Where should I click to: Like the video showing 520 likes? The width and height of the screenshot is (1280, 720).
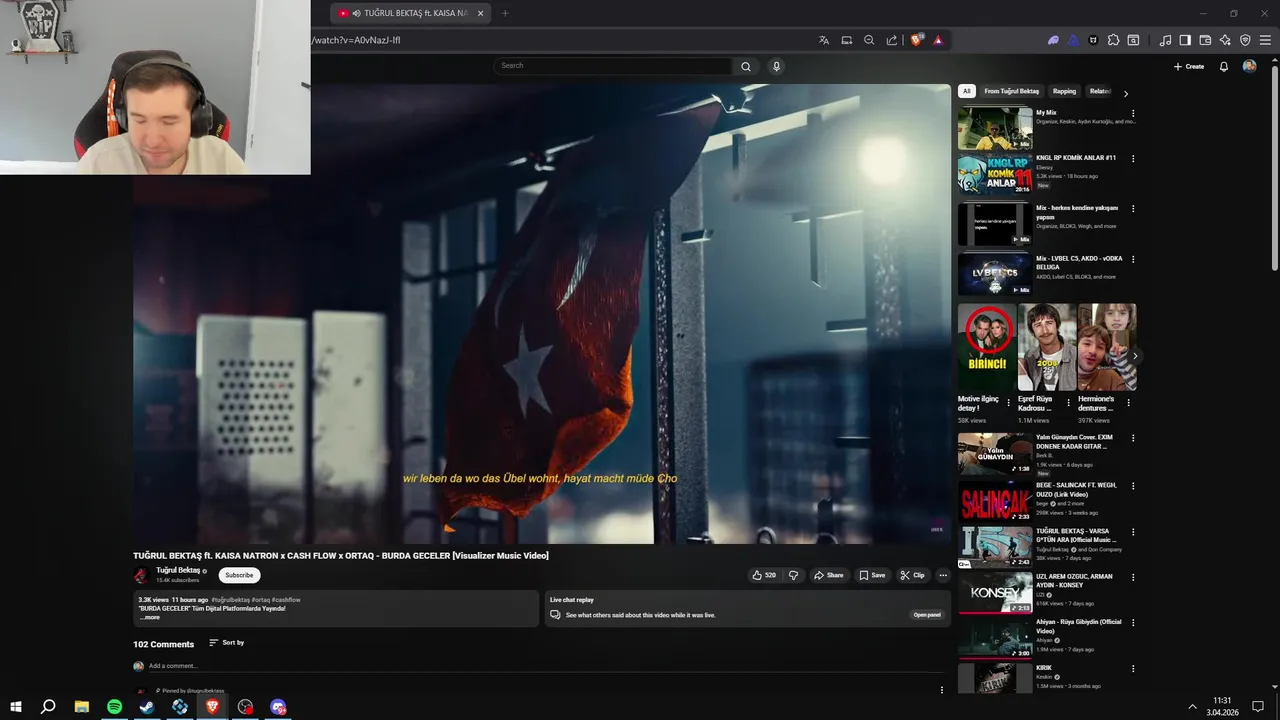764,575
